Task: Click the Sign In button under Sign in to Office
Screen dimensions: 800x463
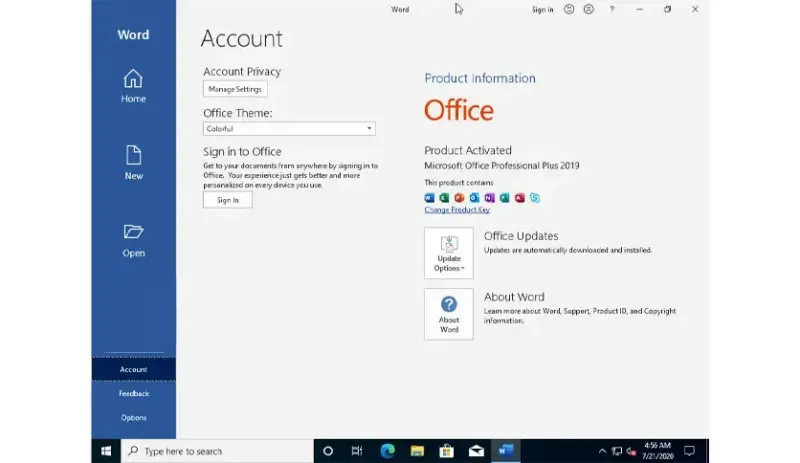Action: (x=228, y=200)
